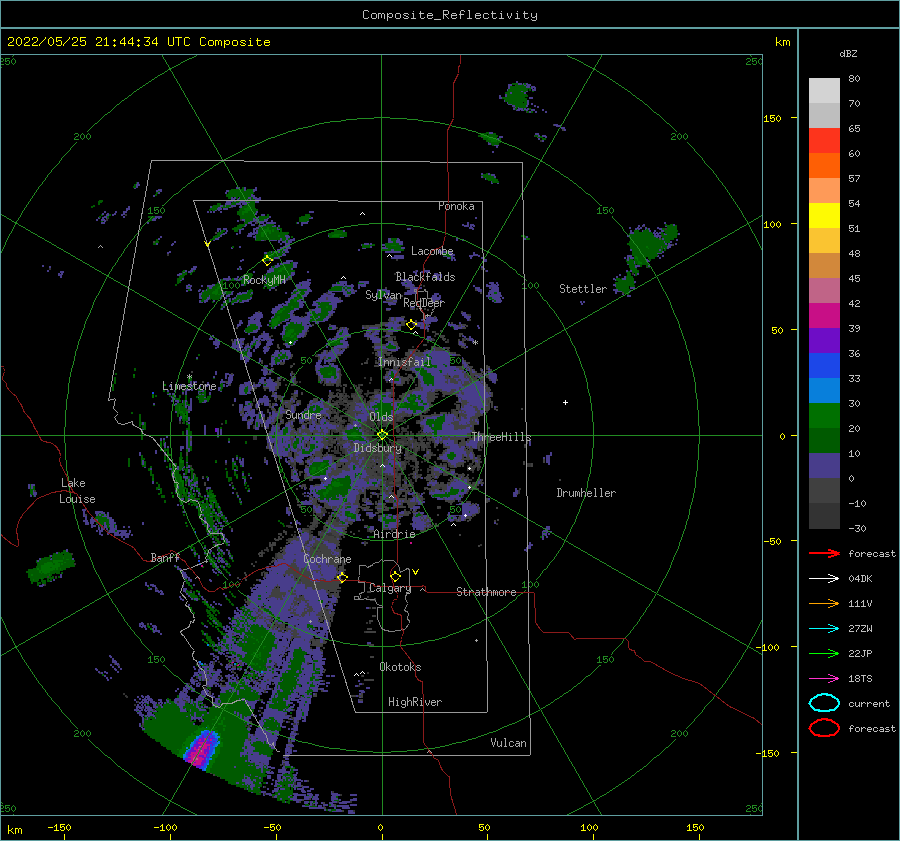Click the red 65 dBZ color band
This screenshot has height=841, width=900.
coord(824,140)
